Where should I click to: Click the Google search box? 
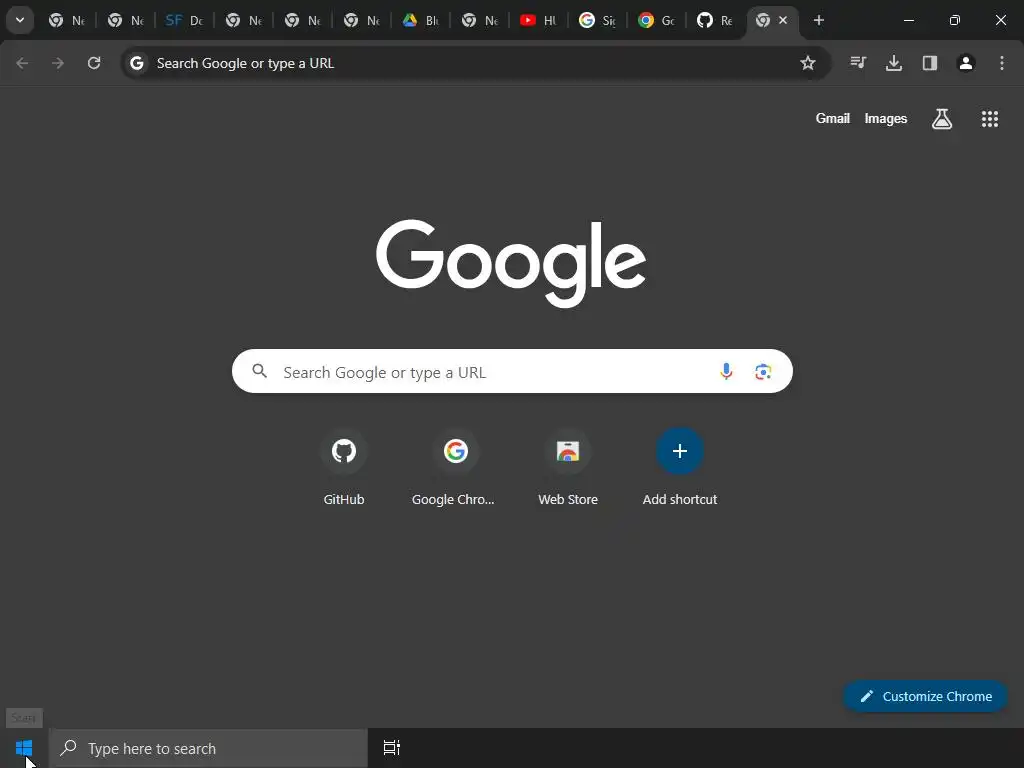512,372
